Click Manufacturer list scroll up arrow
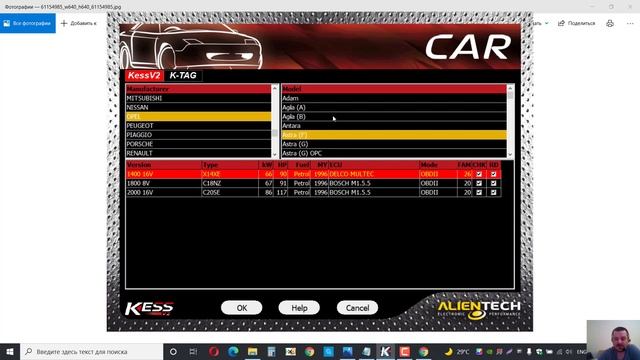Screen dimensions: 640x360 click(x=274, y=88)
